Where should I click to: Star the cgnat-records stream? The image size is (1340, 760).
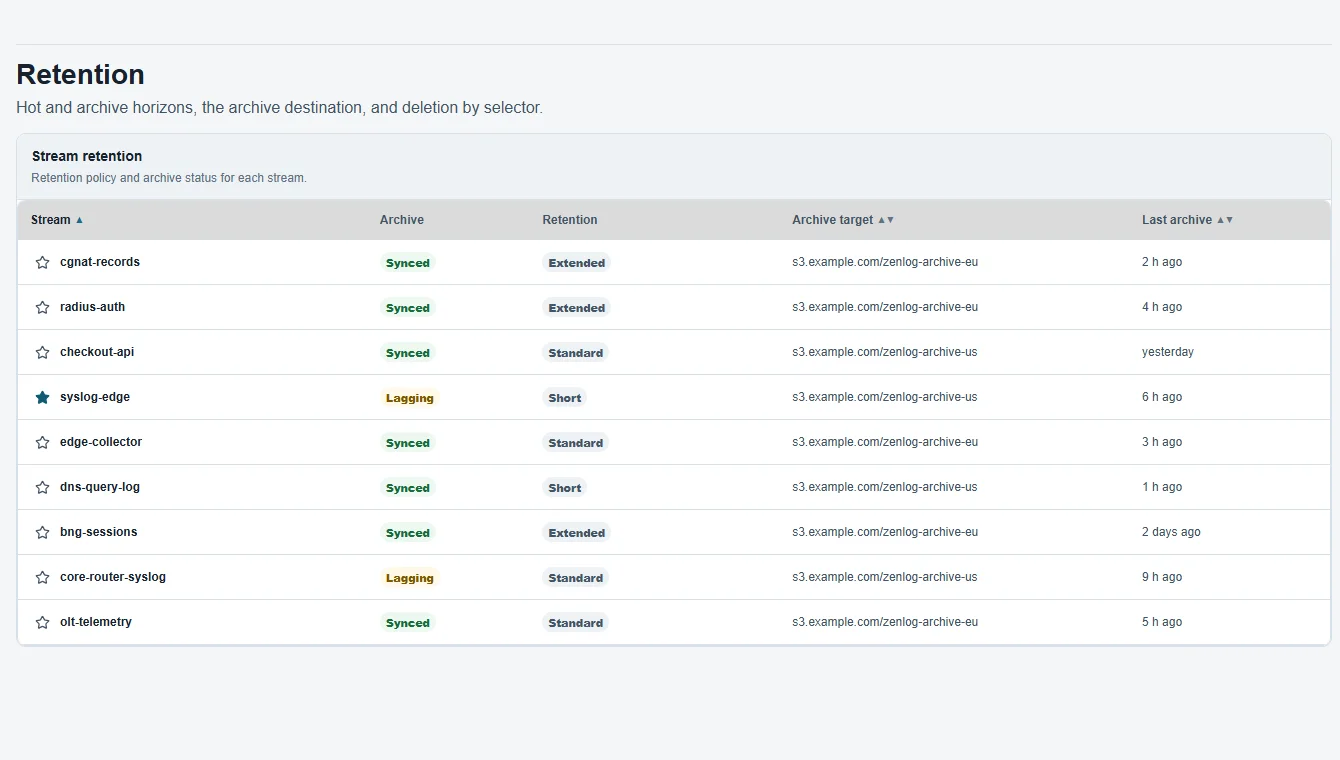click(42, 262)
